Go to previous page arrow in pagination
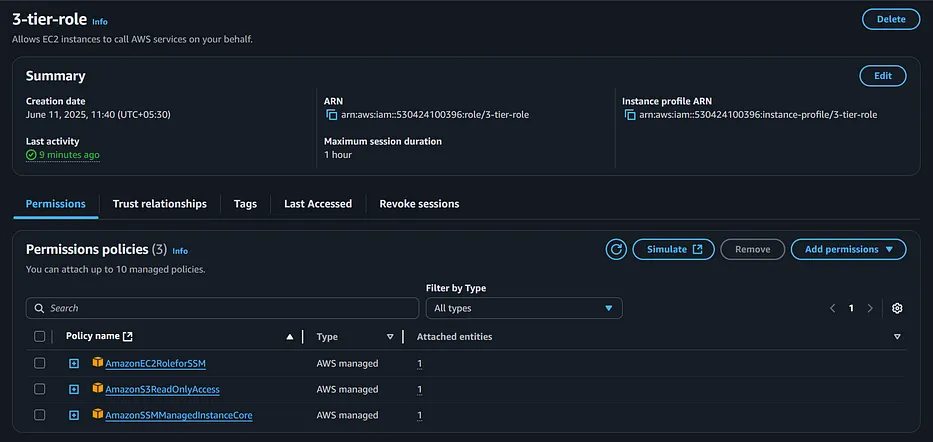The image size is (933, 442). [832, 308]
